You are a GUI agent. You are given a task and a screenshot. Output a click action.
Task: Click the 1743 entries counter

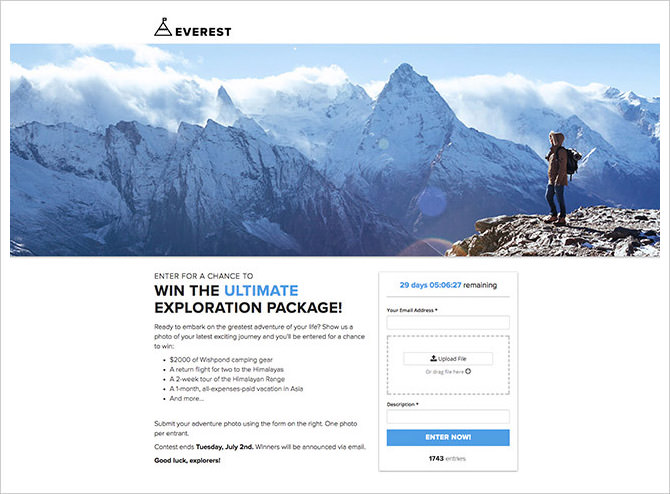click(447, 459)
